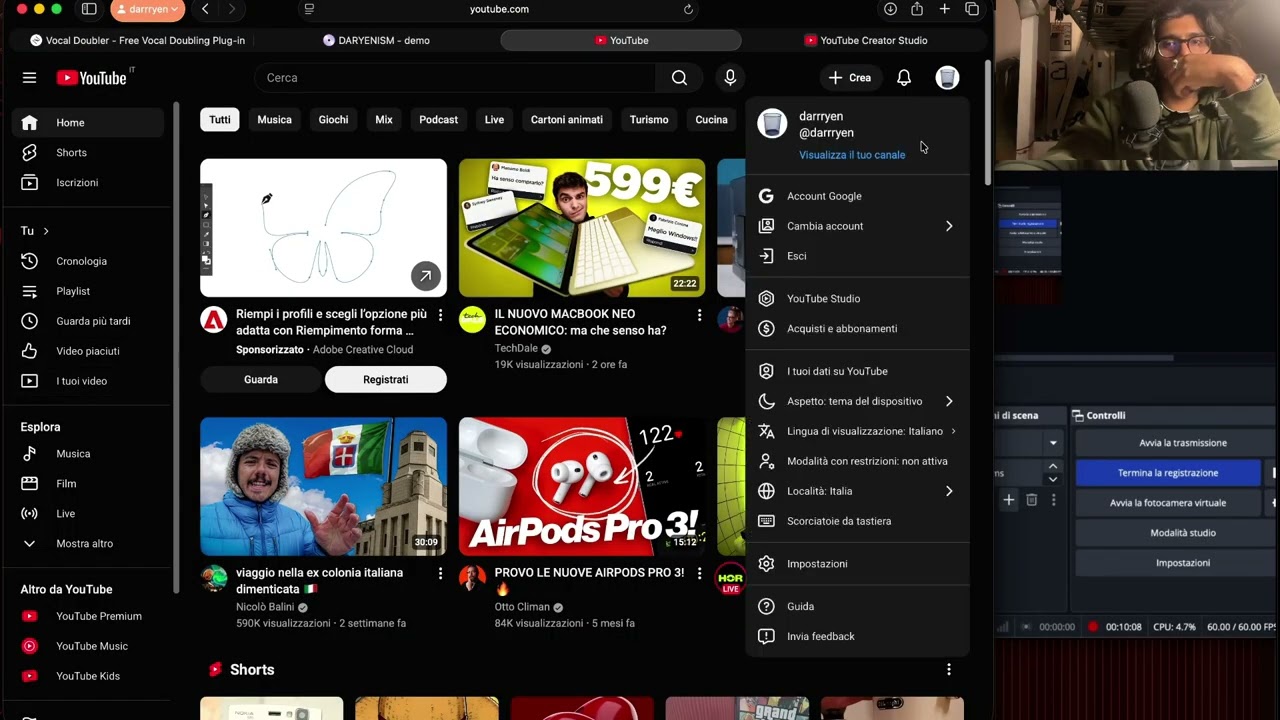The image size is (1280, 720).
Task: Open the AirPods Pro 3 video thumbnail
Action: click(582, 487)
